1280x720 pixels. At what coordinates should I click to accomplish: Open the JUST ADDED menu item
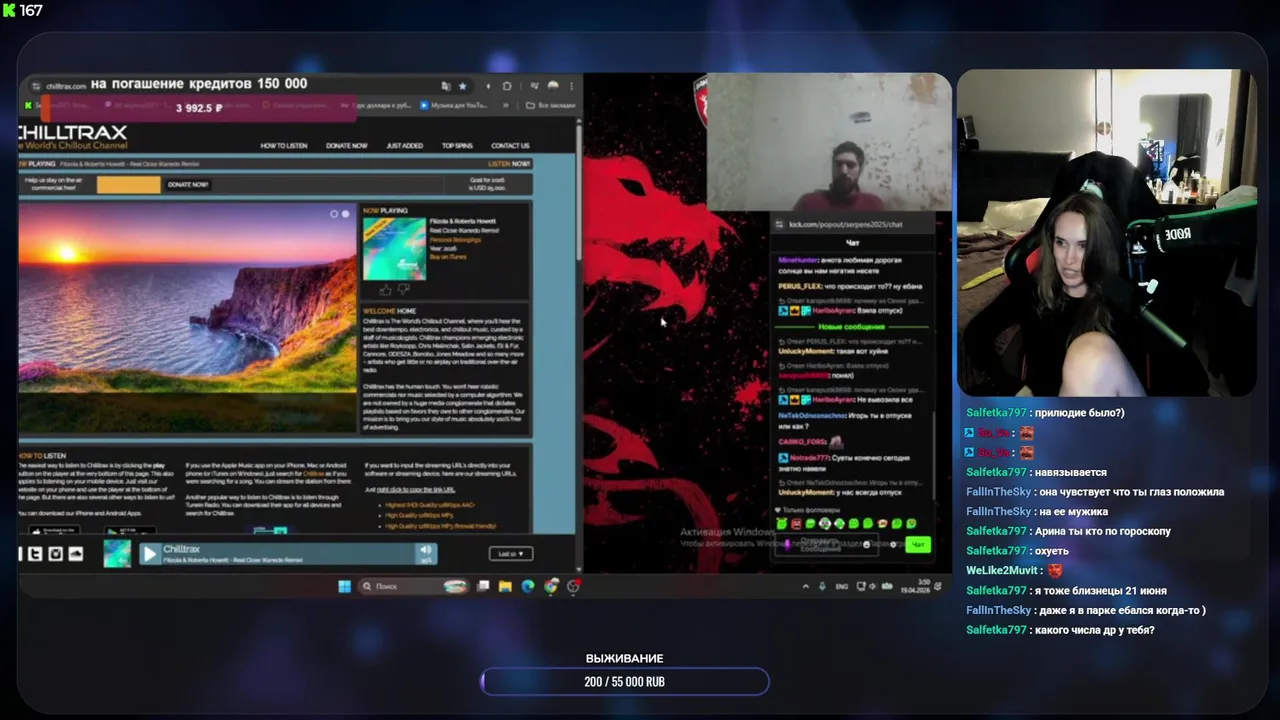[x=404, y=146]
